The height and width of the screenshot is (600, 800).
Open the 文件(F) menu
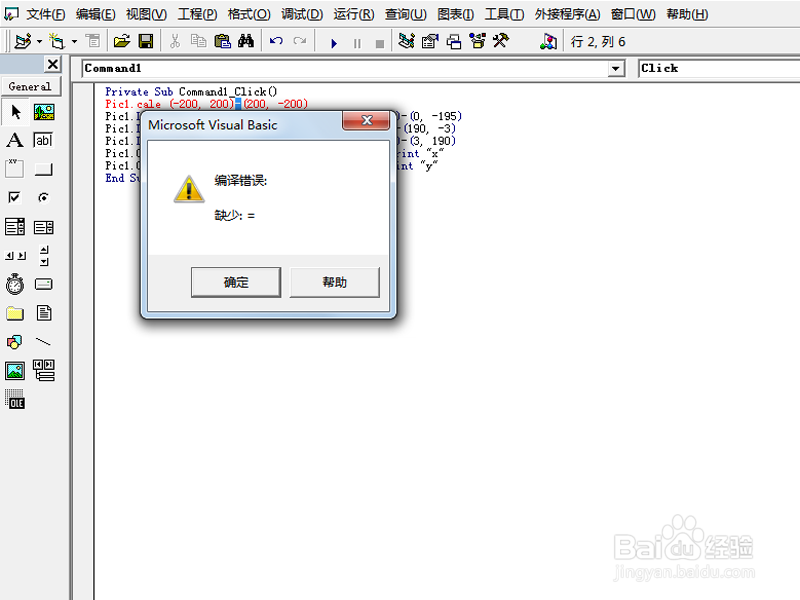[x=45, y=14]
